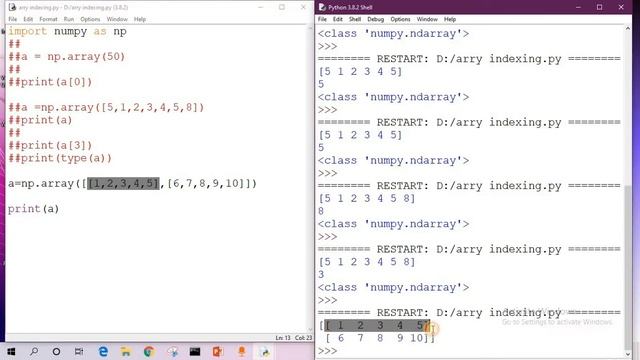Click 'Ln: 13' status bar entry
The width and height of the screenshot is (640, 360).
point(283,338)
